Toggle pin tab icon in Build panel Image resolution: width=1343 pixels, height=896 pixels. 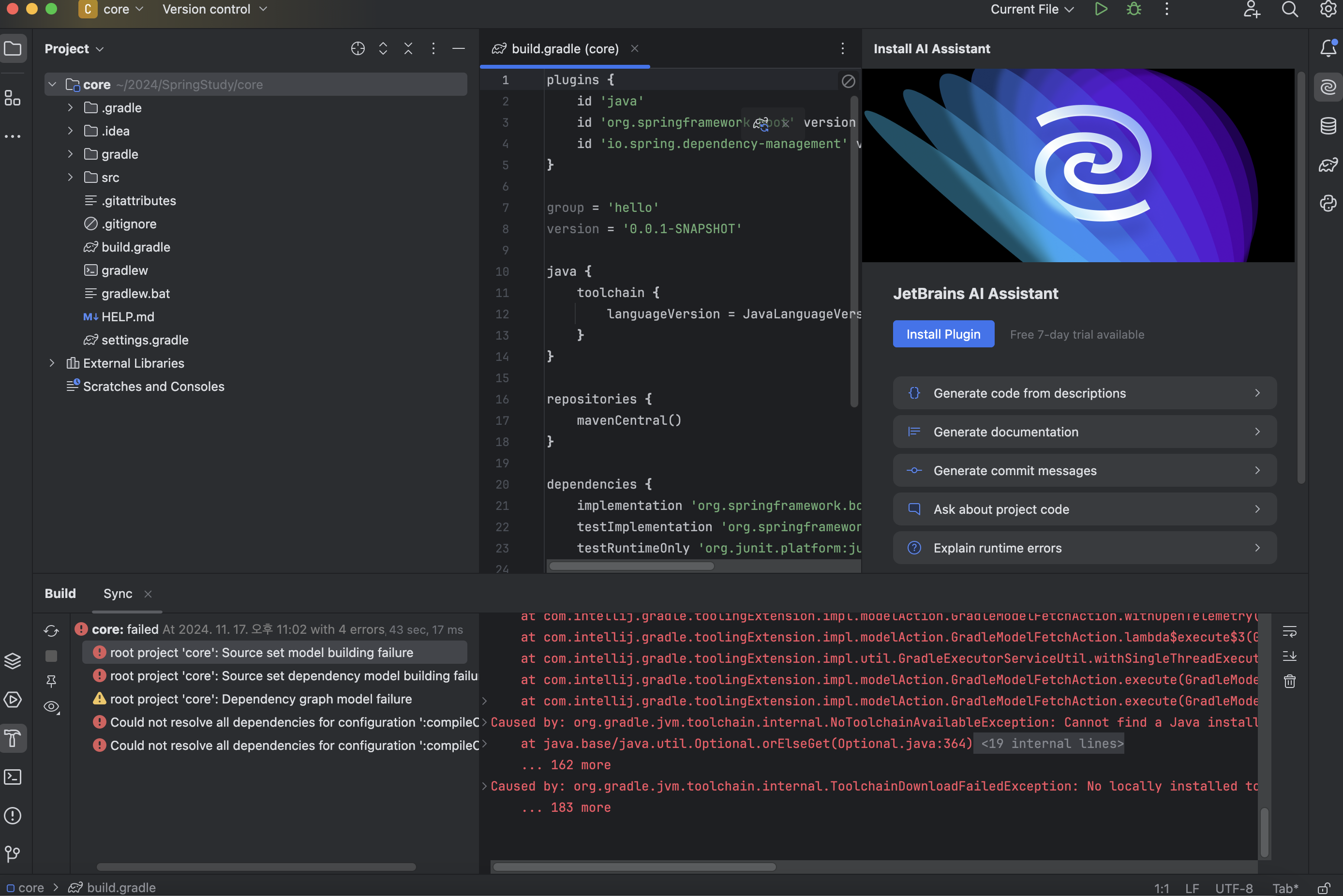click(51, 681)
